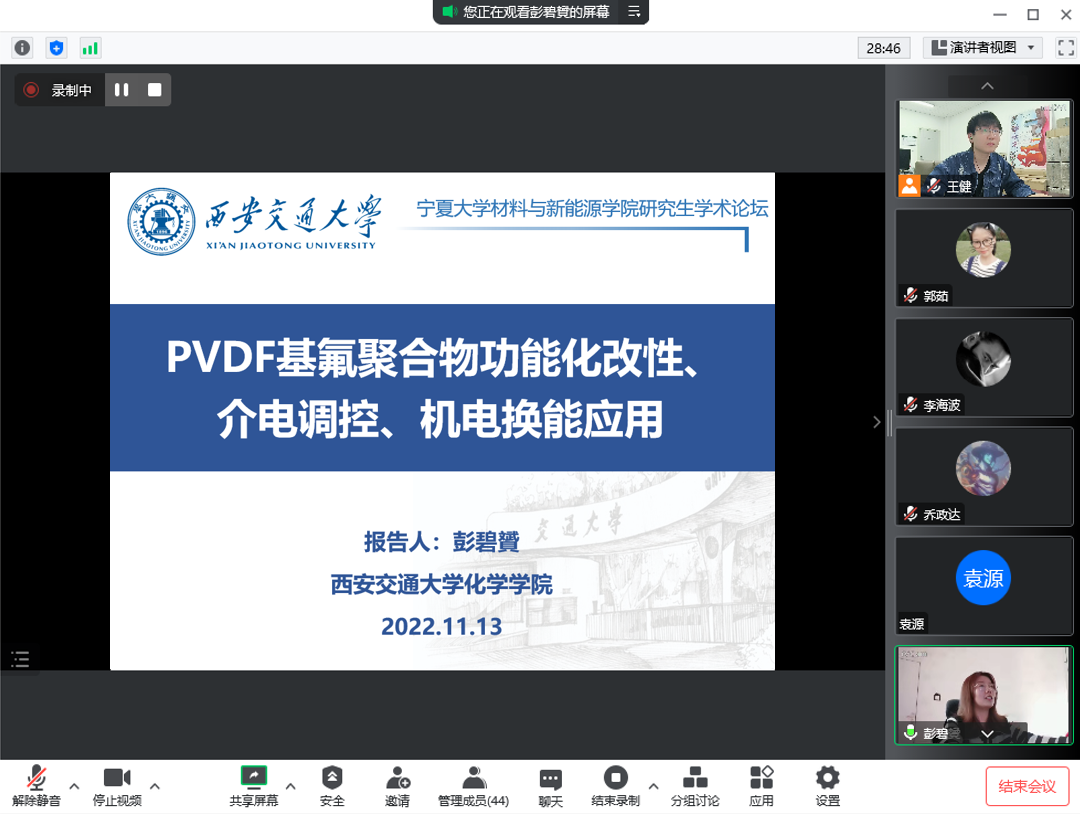Open the 安全 security icon
Viewport: 1080px width, 814px height.
[x=332, y=786]
